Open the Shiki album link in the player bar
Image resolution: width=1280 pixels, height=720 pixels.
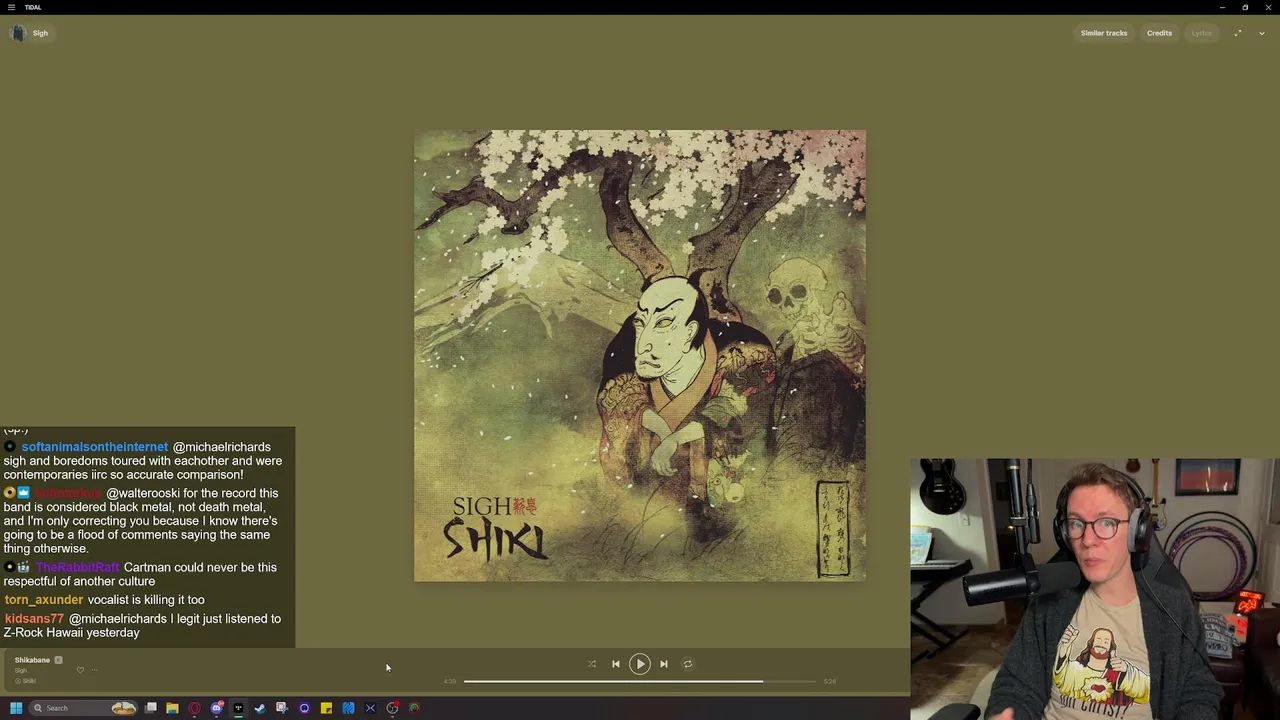[29, 681]
